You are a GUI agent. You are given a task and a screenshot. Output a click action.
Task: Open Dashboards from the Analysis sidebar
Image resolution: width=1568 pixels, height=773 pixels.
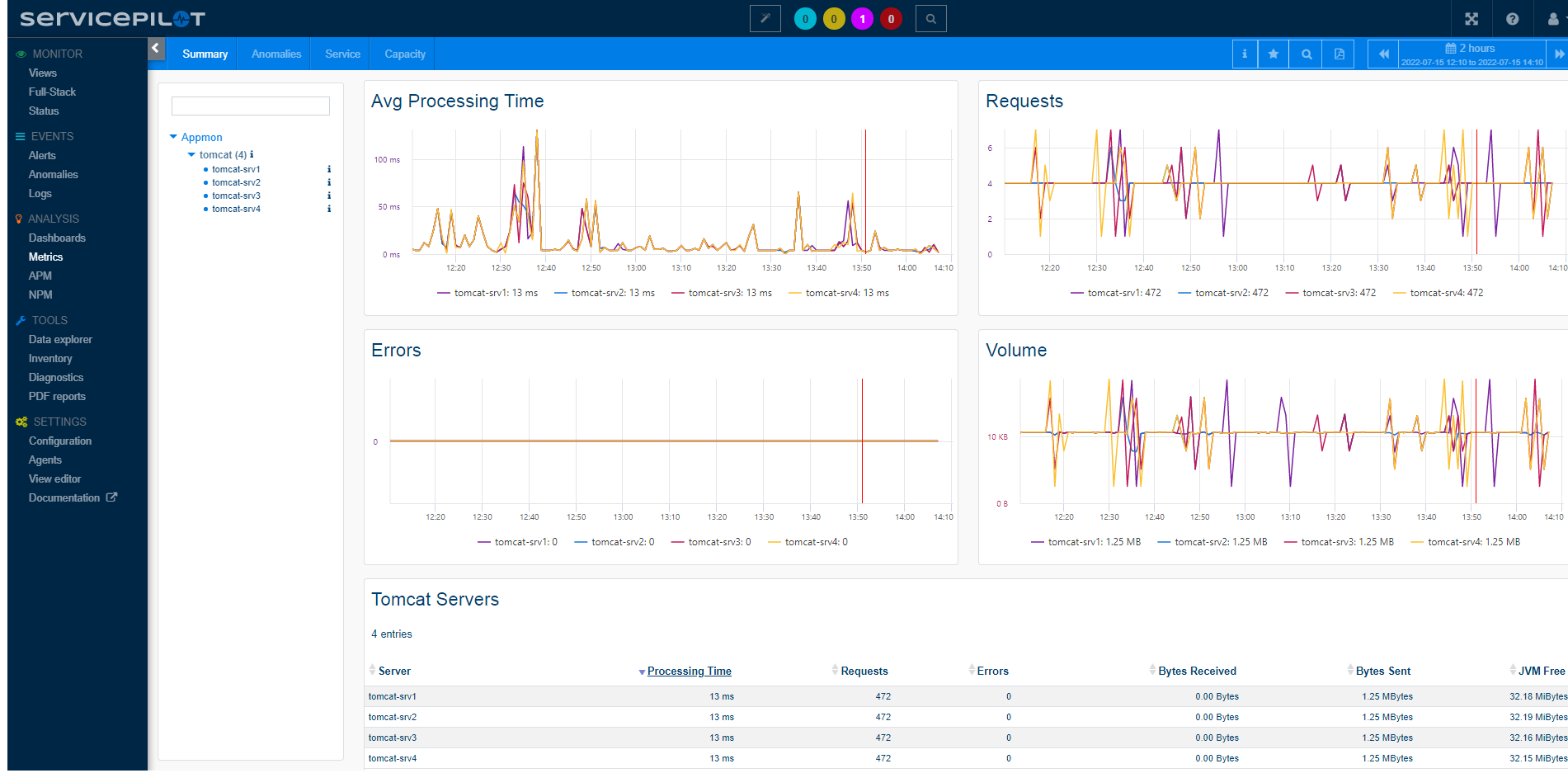point(57,238)
